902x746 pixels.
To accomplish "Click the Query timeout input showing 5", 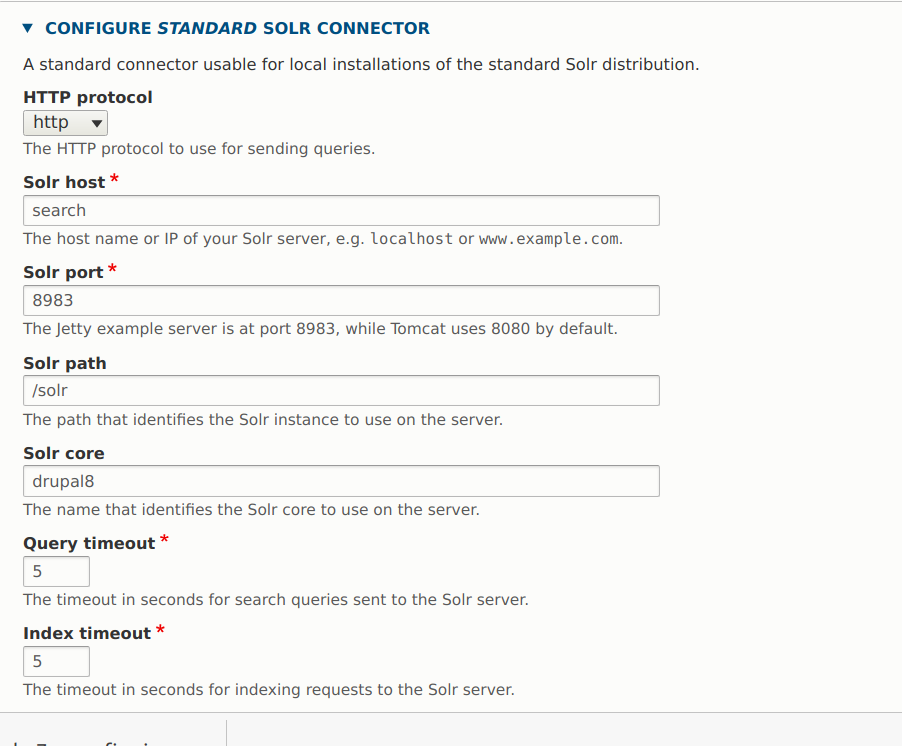I will pos(55,571).
